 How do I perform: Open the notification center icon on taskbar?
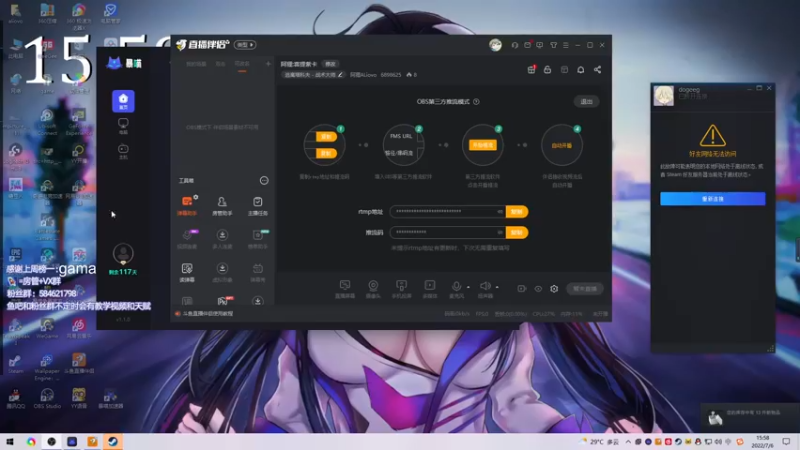[x=786, y=442]
